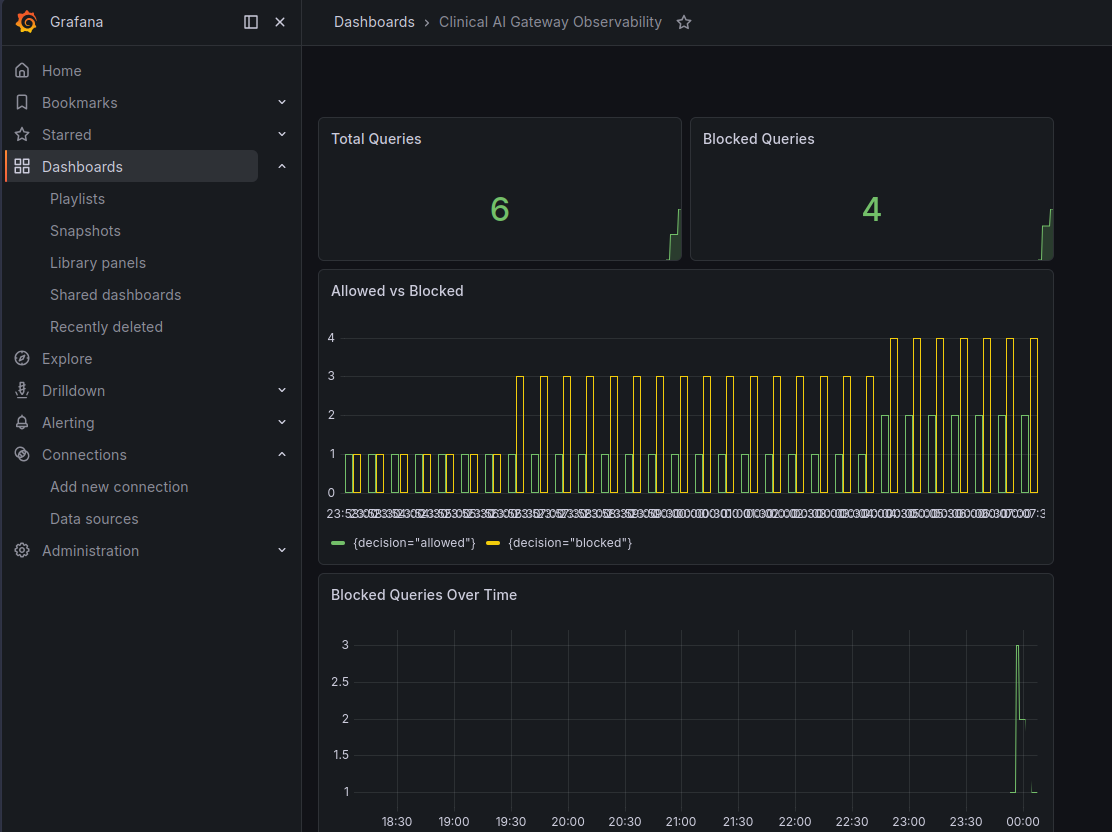
Task: Open Data sources under Connections
Action: (x=94, y=518)
